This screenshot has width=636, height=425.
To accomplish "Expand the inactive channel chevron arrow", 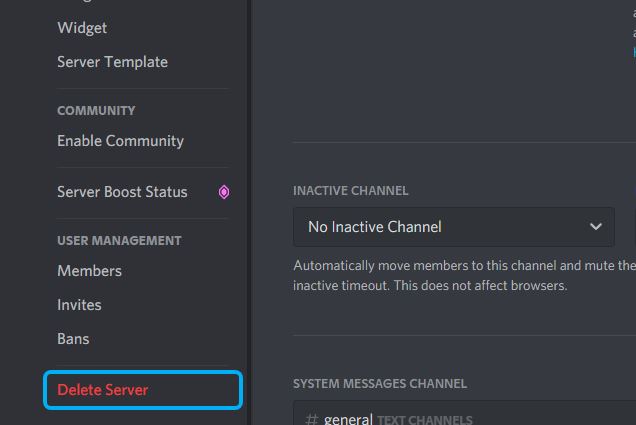I will [595, 227].
